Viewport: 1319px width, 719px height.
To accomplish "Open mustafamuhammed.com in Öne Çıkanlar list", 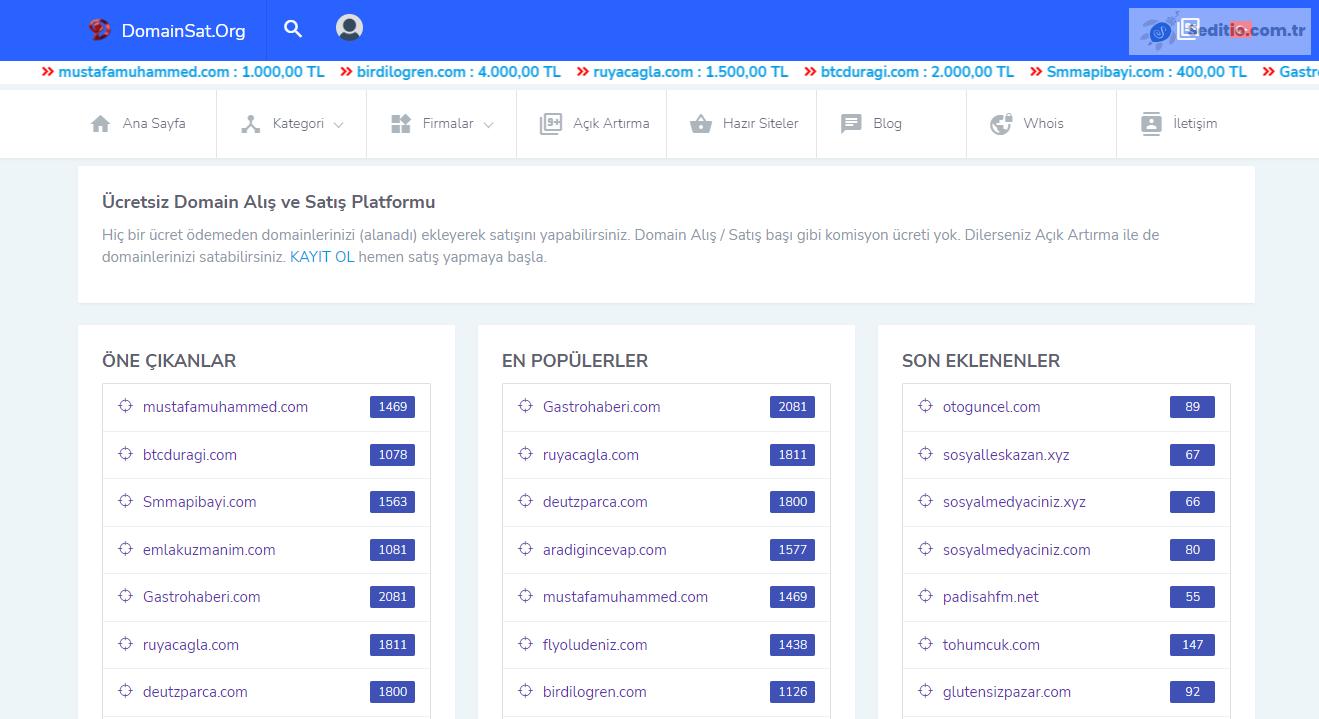I will [225, 407].
